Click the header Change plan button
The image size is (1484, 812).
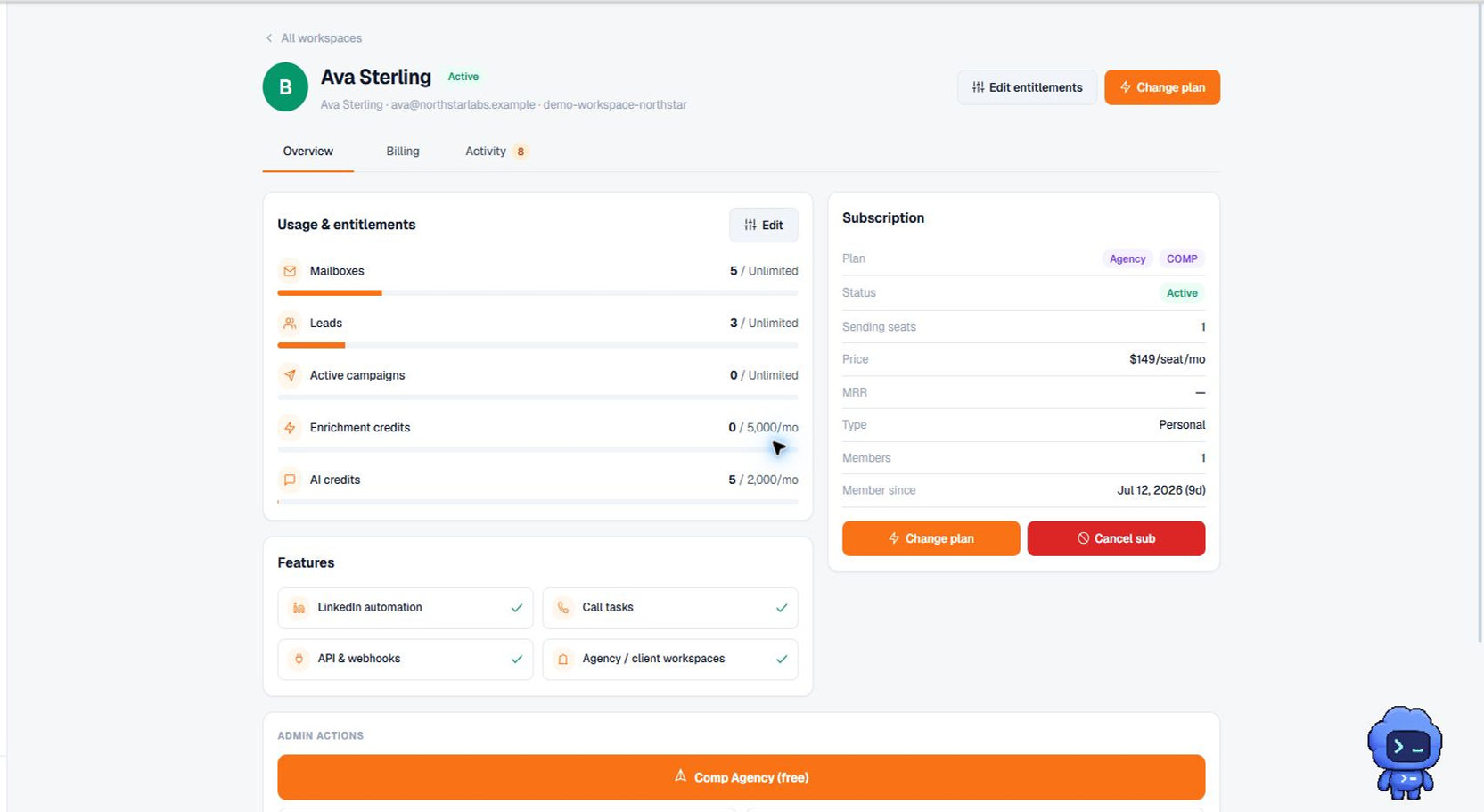pos(1162,87)
